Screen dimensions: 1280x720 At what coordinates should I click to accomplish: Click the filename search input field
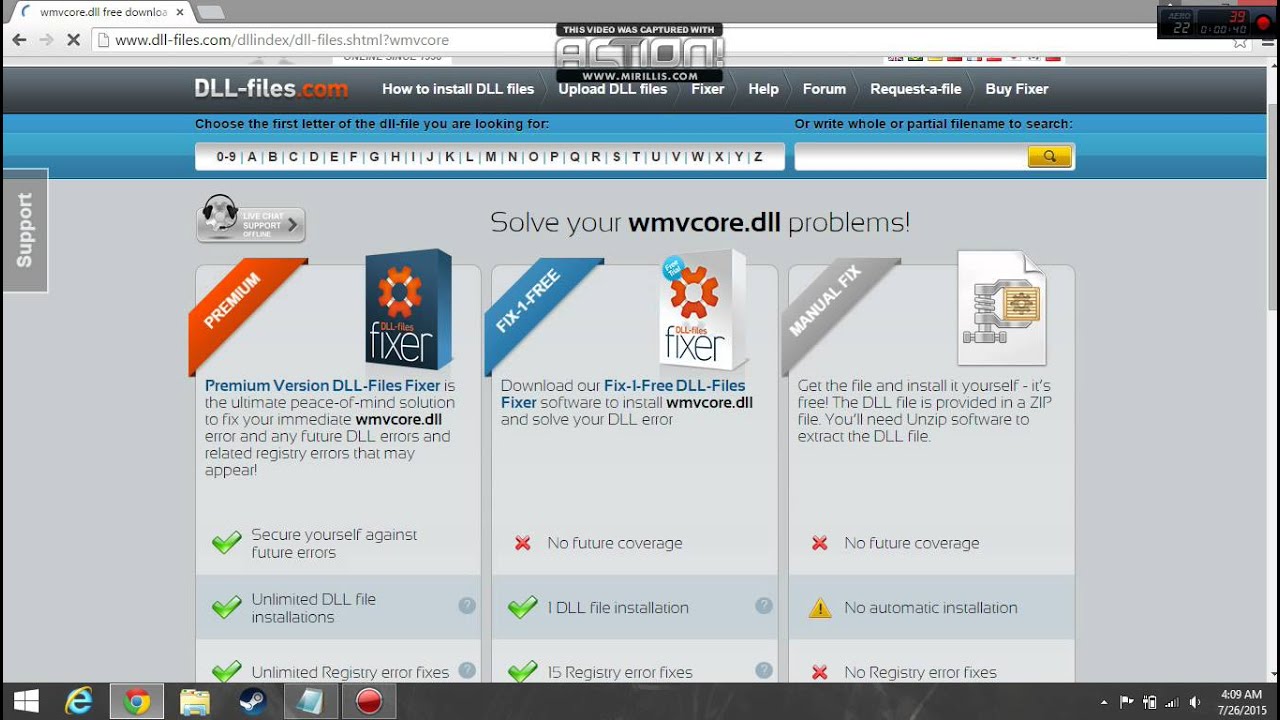pos(911,157)
